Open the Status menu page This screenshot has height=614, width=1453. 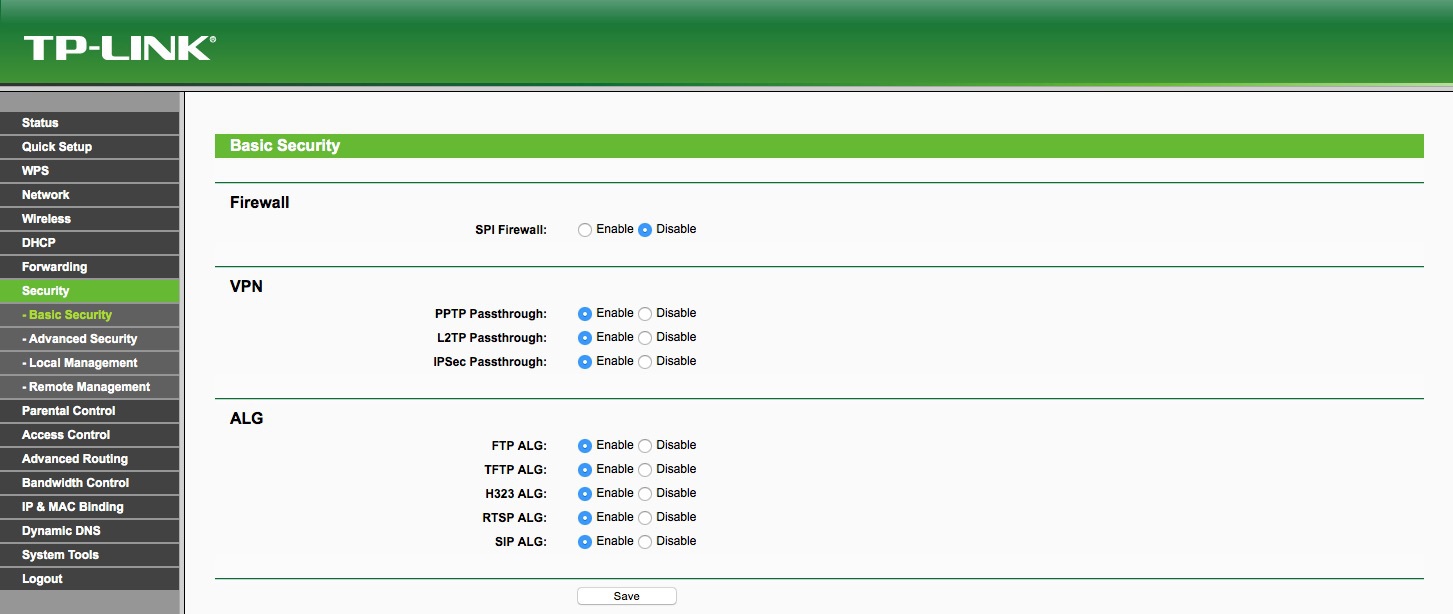click(40, 123)
